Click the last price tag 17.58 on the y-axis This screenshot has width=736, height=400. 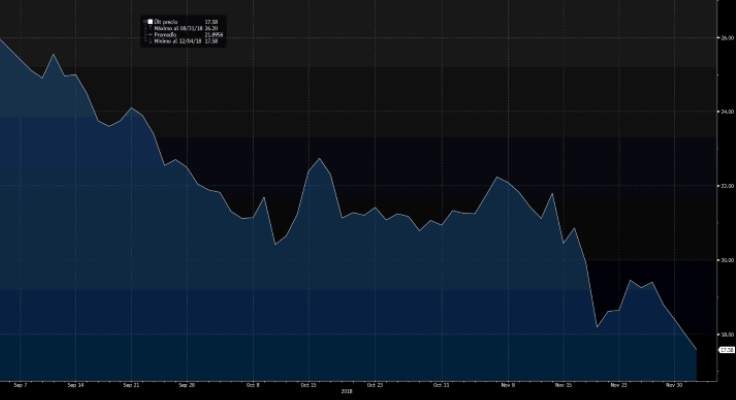coord(727,350)
